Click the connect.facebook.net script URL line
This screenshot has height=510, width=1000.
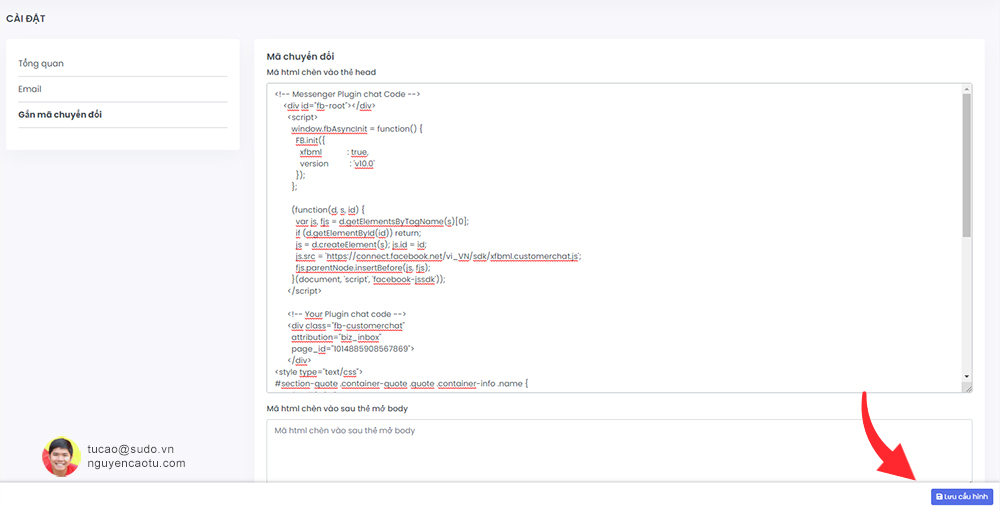pos(438,256)
